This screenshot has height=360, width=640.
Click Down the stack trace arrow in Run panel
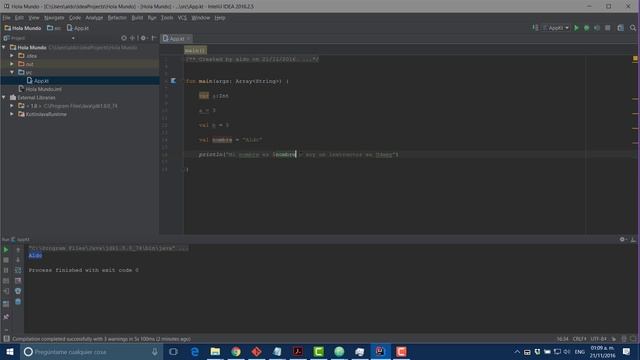click(18, 260)
